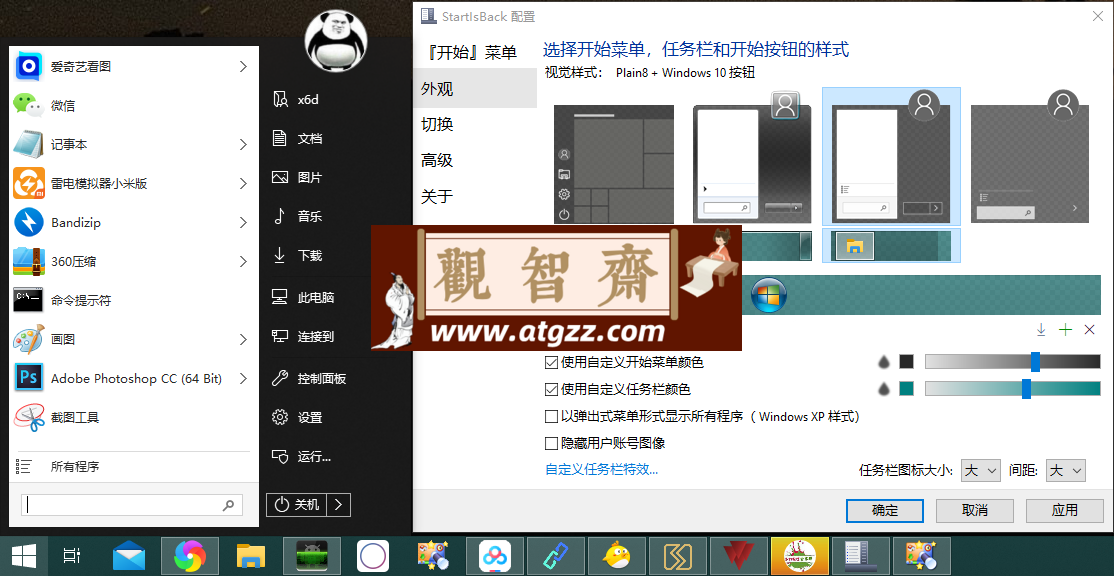Click droplet icon beside start menu color
Screen dimensions: 1114x576
coord(885,362)
